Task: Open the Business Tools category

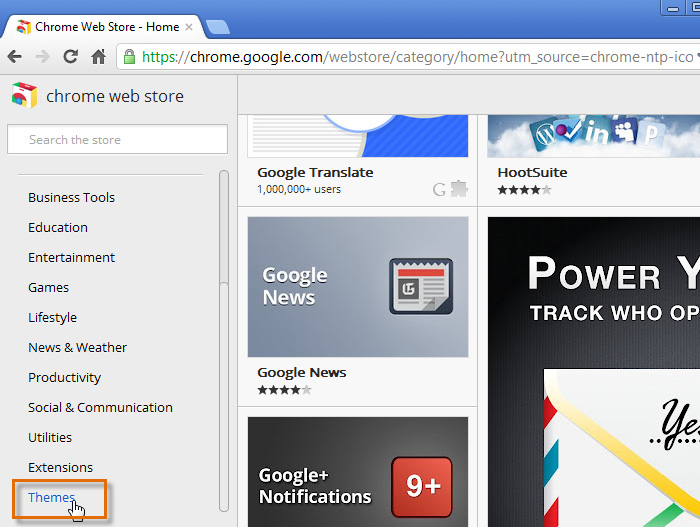Action: [x=71, y=197]
